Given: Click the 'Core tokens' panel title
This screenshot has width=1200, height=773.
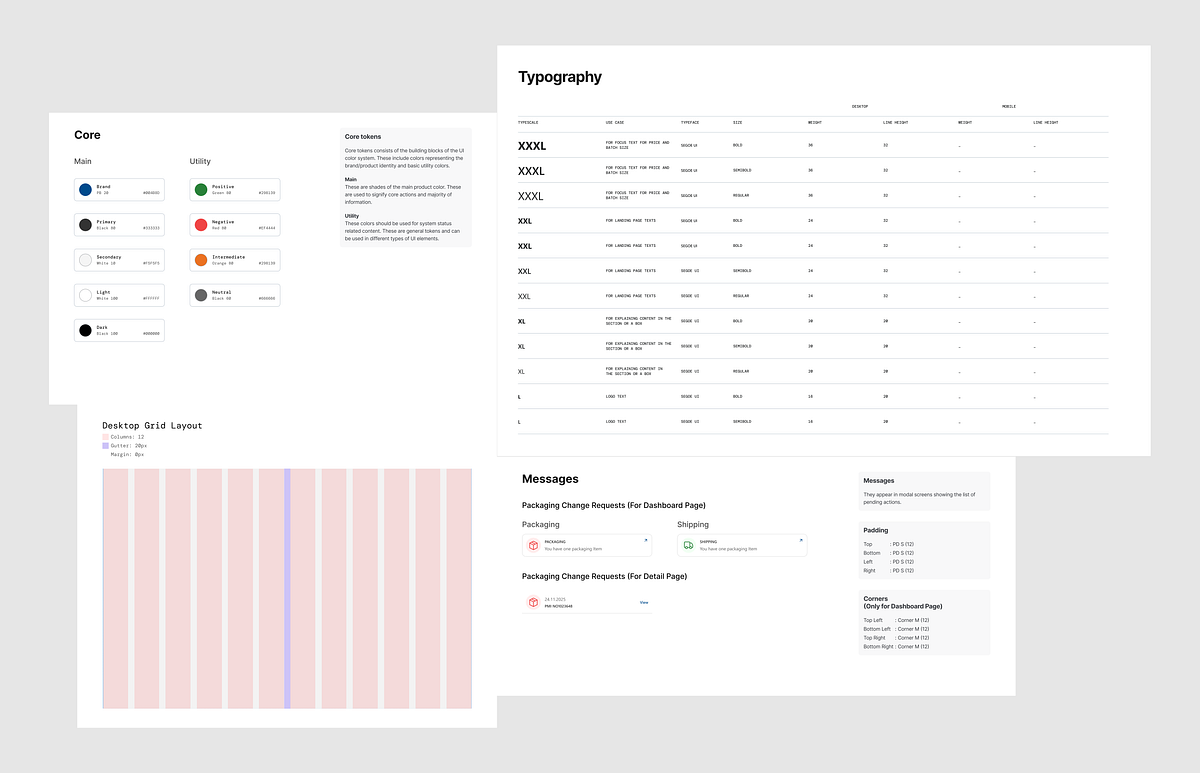Looking at the screenshot, I should click(363, 136).
